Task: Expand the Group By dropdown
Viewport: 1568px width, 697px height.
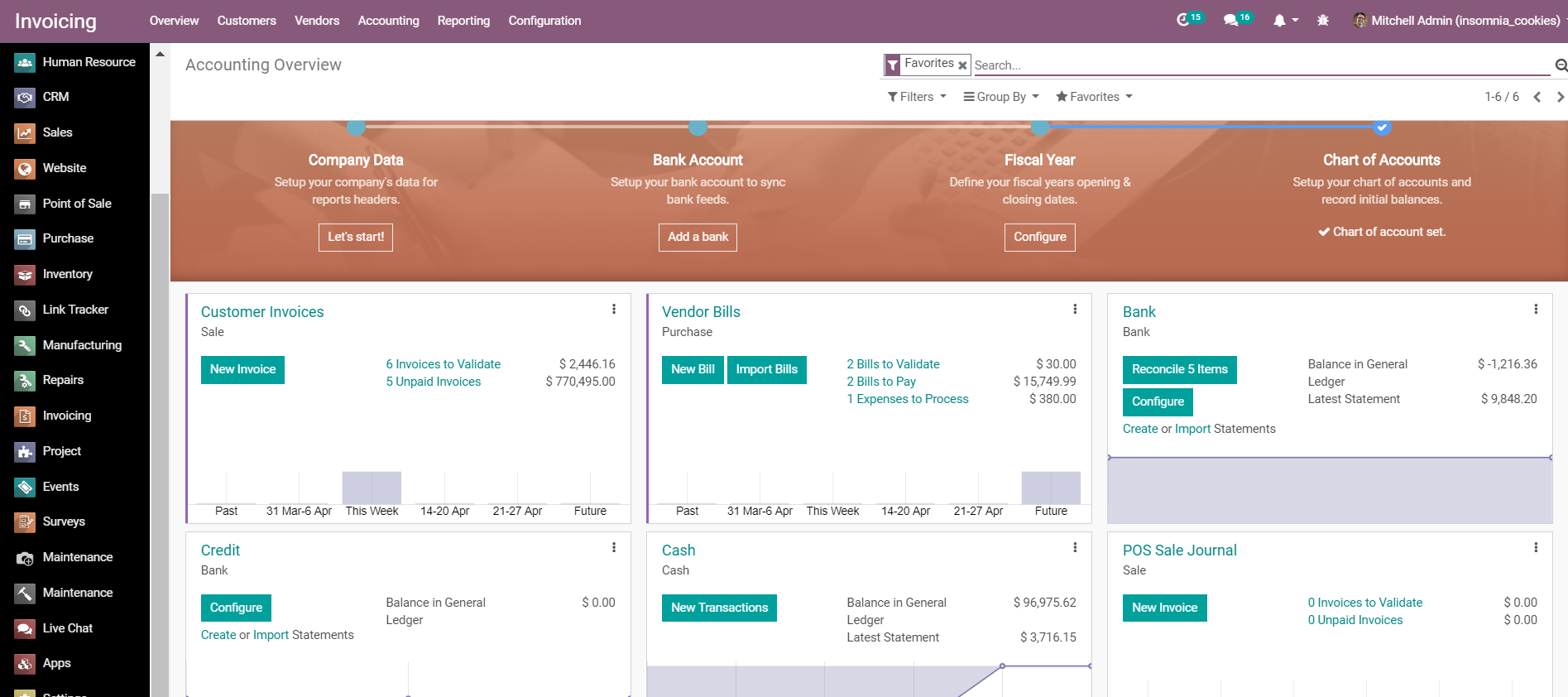Action: click(x=1001, y=97)
